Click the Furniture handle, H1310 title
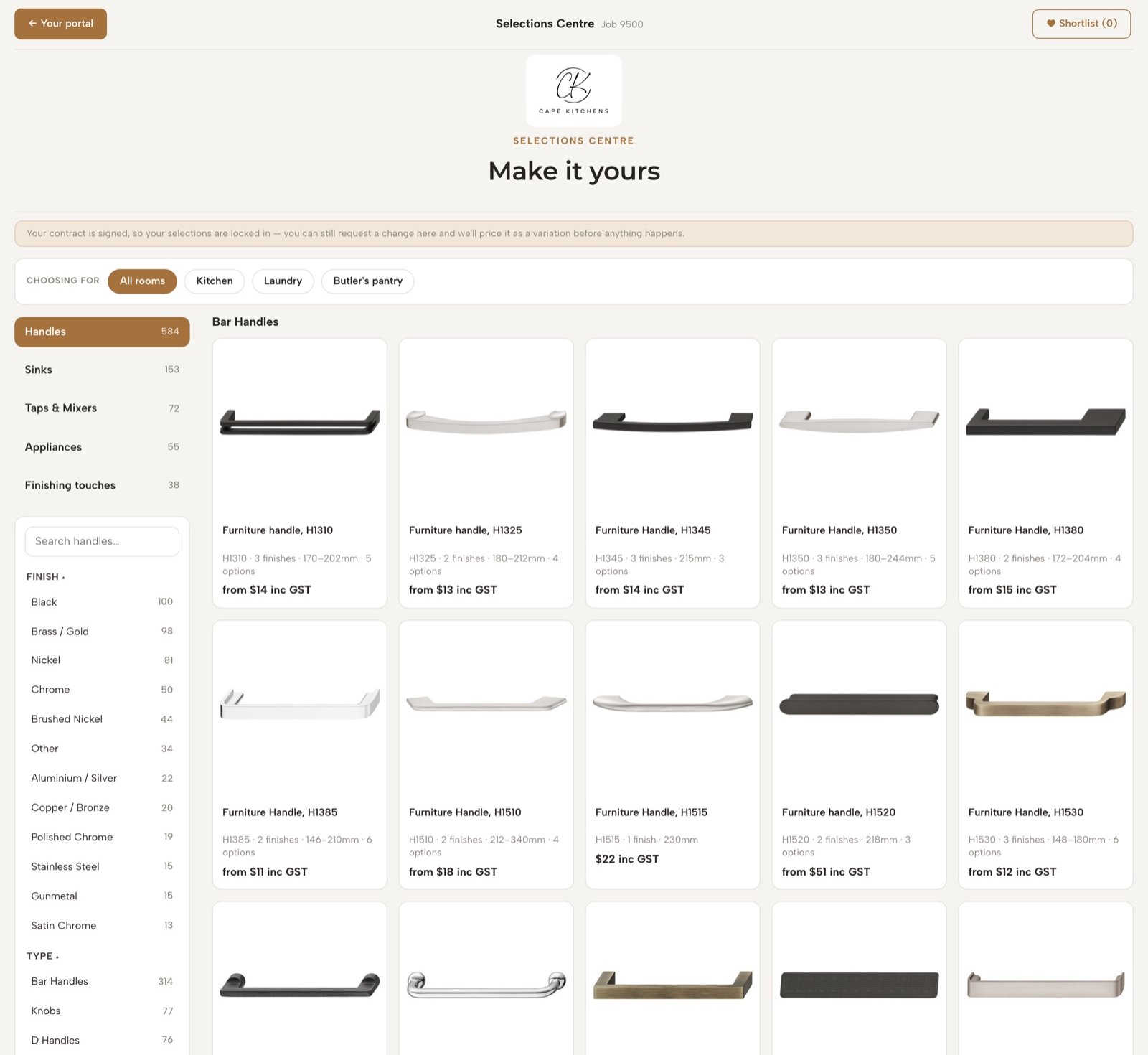The width and height of the screenshot is (1148, 1055). point(278,530)
